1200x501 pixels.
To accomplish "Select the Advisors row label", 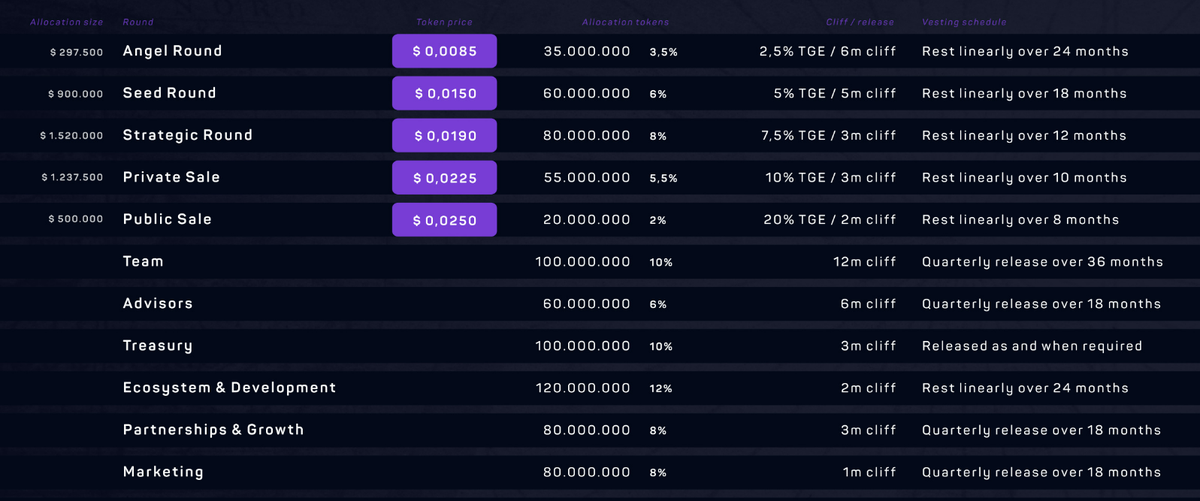I will pos(158,304).
